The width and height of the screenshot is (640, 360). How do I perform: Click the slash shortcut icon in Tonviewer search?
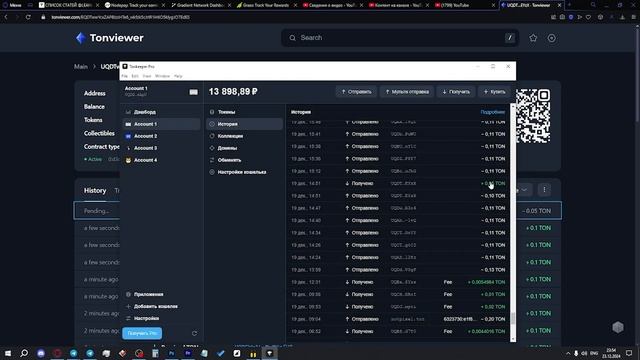[510, 38]
